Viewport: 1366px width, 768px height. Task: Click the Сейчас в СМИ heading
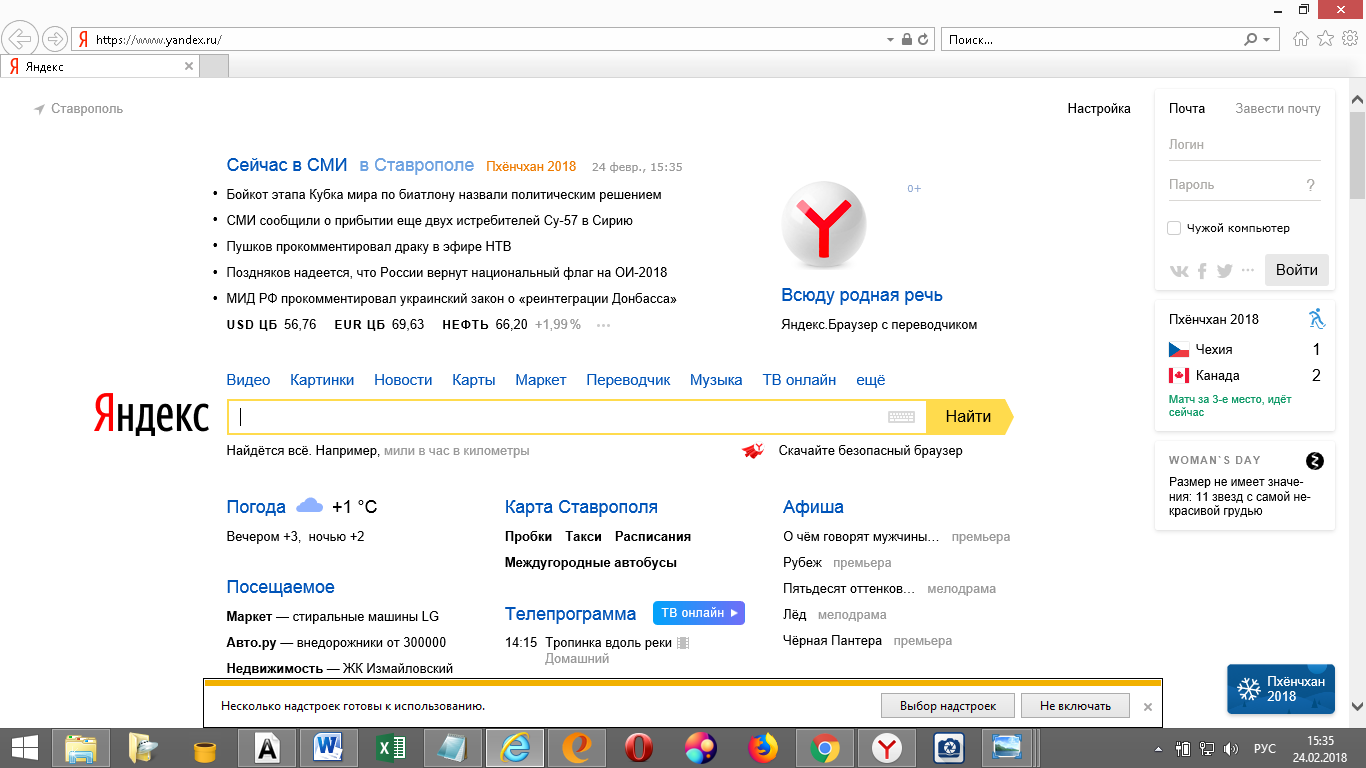pyautogui.click(x=287, y=165)
